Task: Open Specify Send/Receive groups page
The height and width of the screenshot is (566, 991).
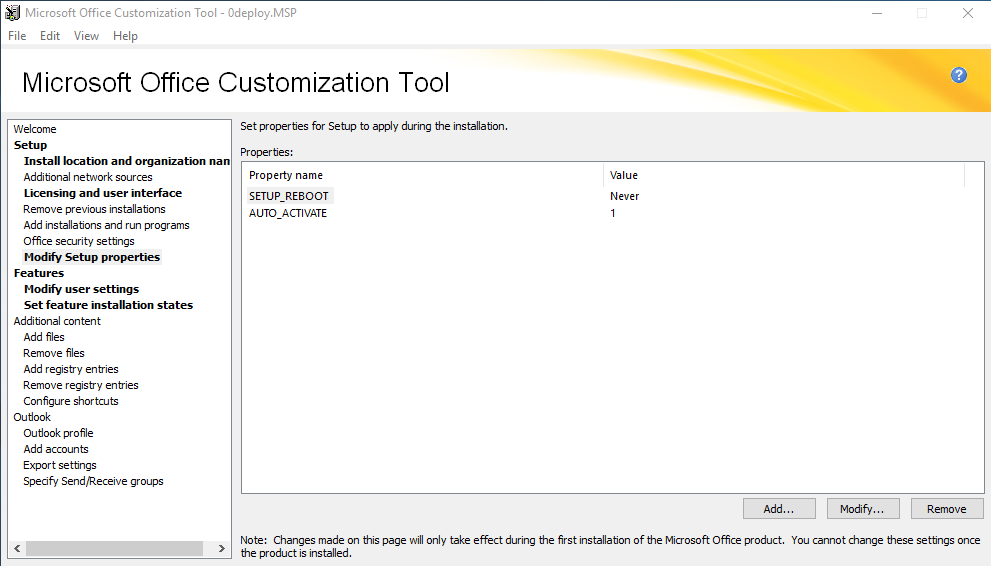Action: (x=93, y=481)
